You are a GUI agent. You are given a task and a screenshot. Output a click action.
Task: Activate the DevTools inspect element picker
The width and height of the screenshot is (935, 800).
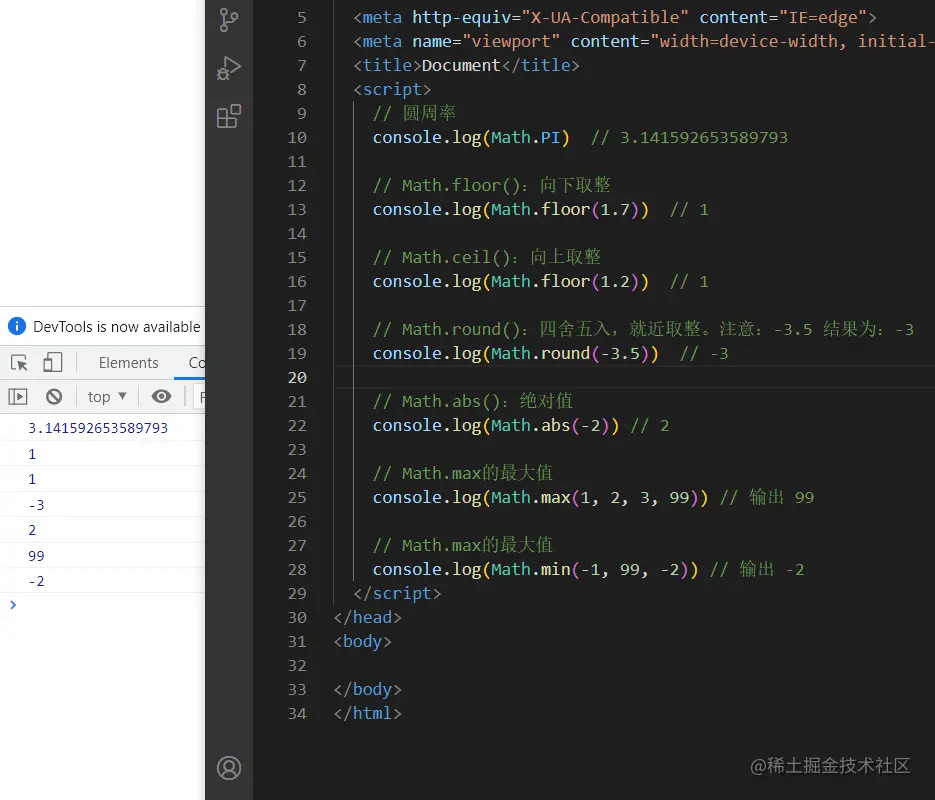19,362
